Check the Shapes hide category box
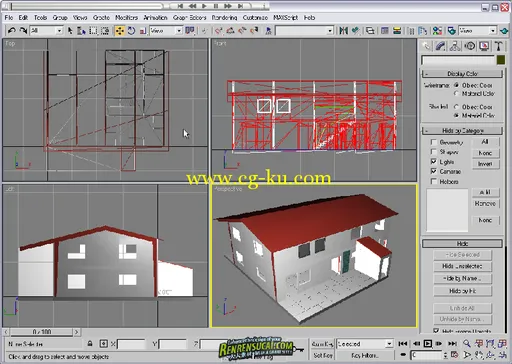This screenshot has width=512, height=364. (x=434, y=152)
